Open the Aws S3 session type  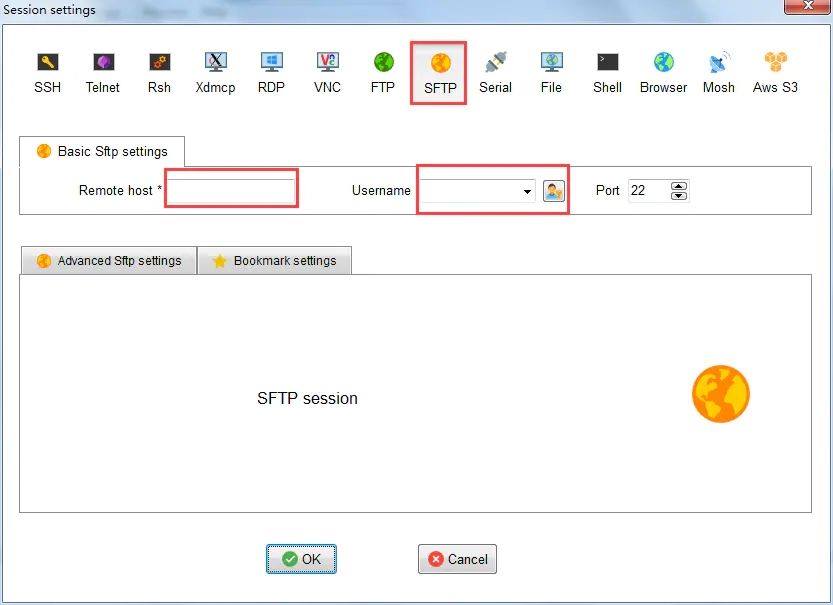point(774,70)
